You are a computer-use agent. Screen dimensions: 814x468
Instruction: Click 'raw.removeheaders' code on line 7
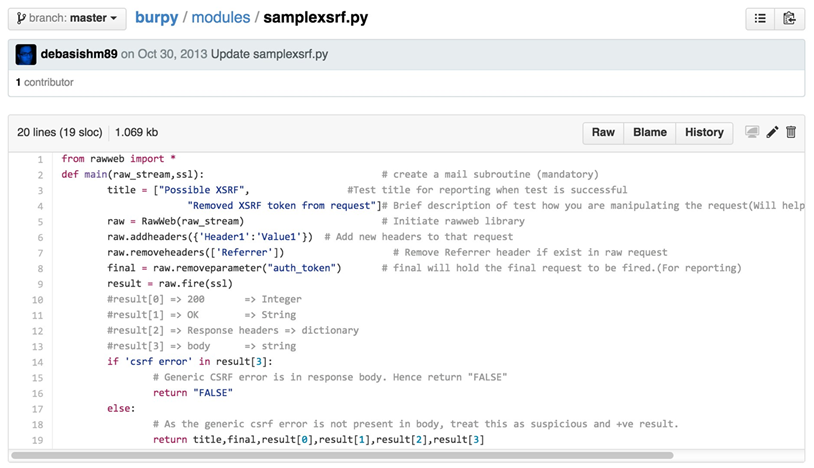pyautogui.click(x=156, y=252)
